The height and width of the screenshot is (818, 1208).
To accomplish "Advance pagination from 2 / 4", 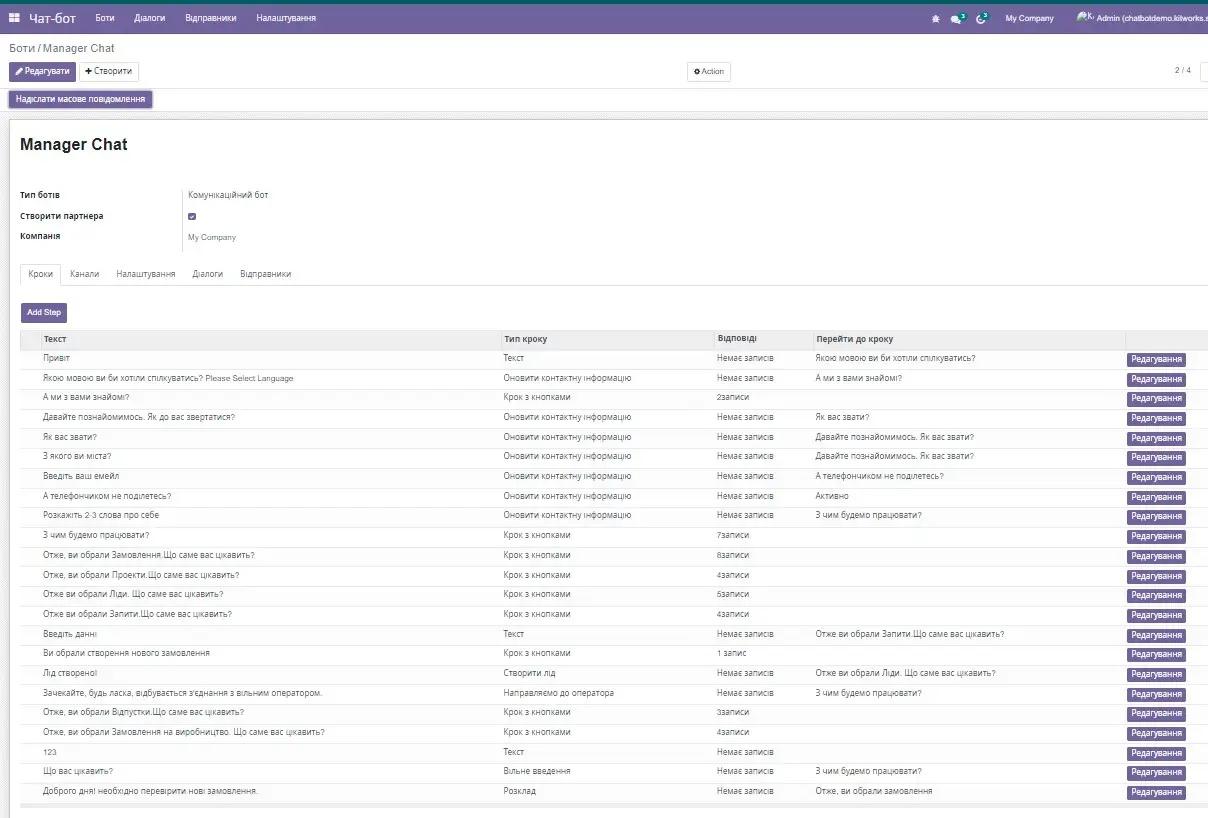I will coord(1202,71).
